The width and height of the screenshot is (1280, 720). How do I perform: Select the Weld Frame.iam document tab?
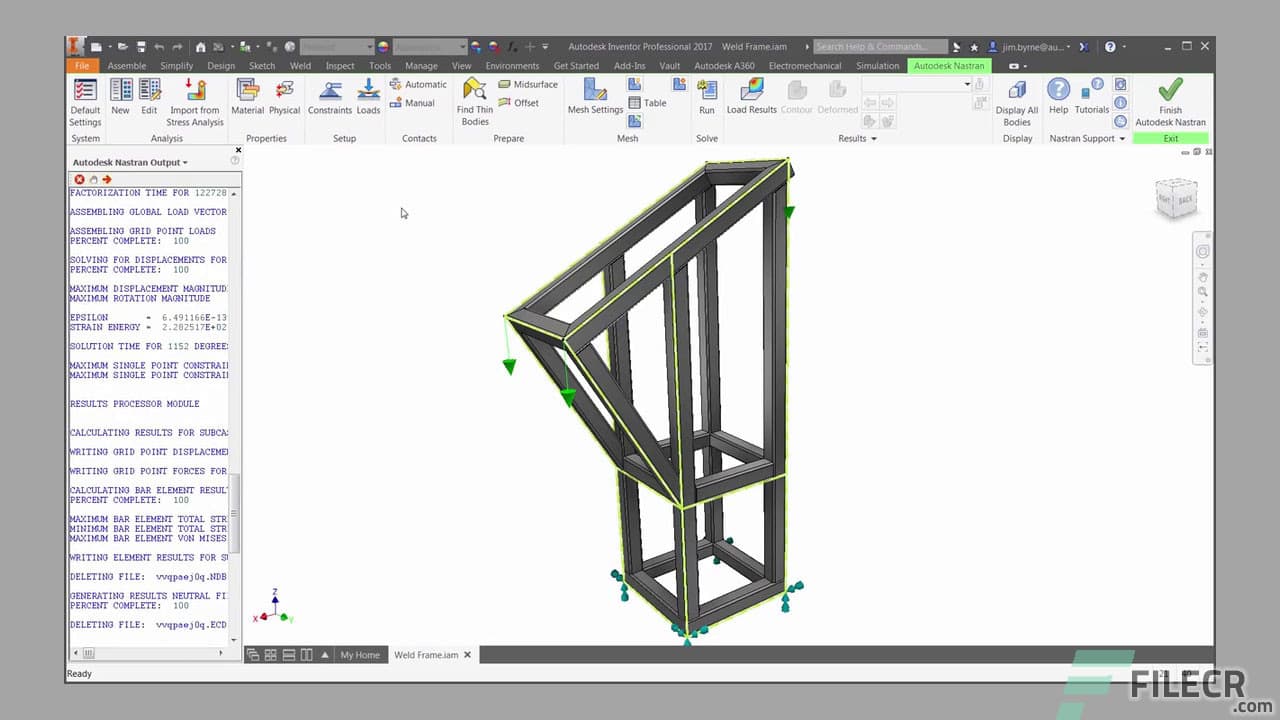[427, 655]
